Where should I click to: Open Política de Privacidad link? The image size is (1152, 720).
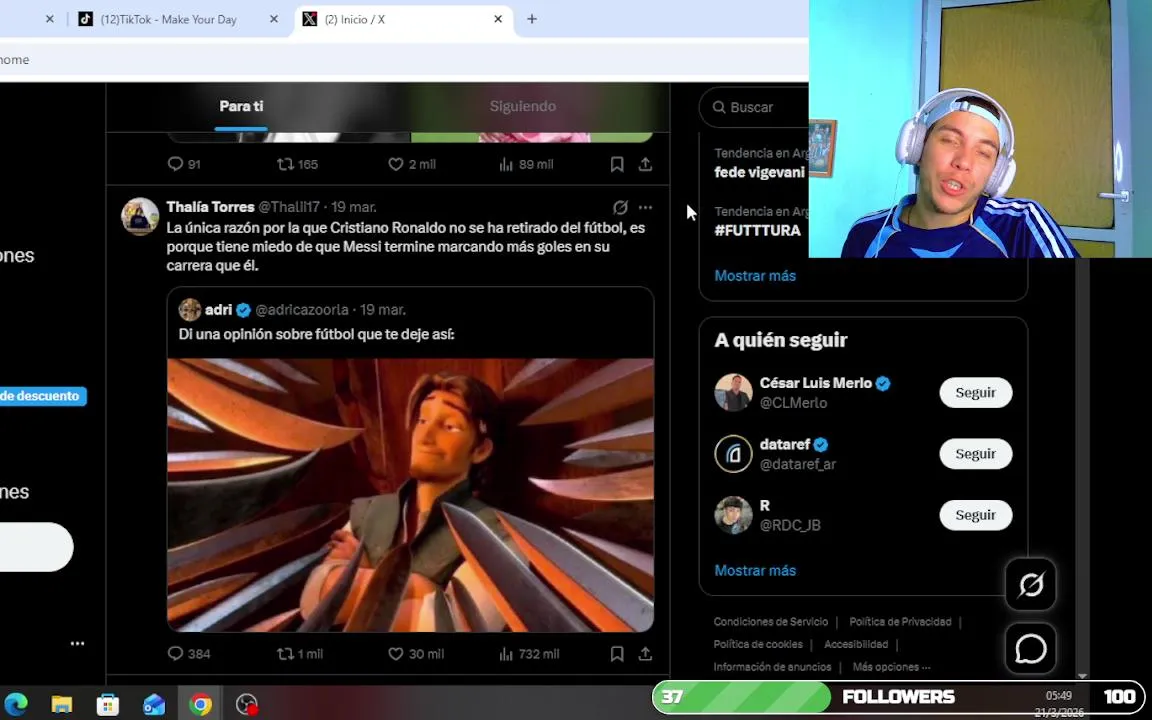click(x=900, y=622)
